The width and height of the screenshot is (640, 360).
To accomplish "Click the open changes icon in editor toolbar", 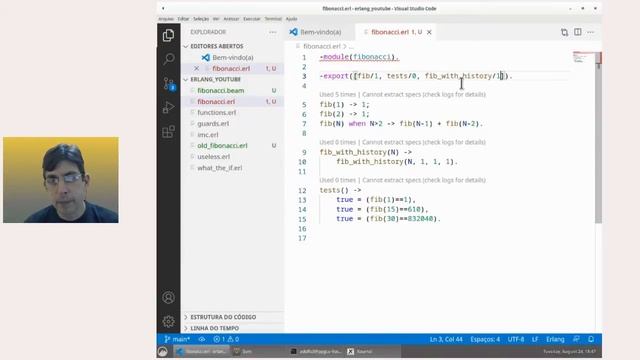I will click(x=564, y=32).
